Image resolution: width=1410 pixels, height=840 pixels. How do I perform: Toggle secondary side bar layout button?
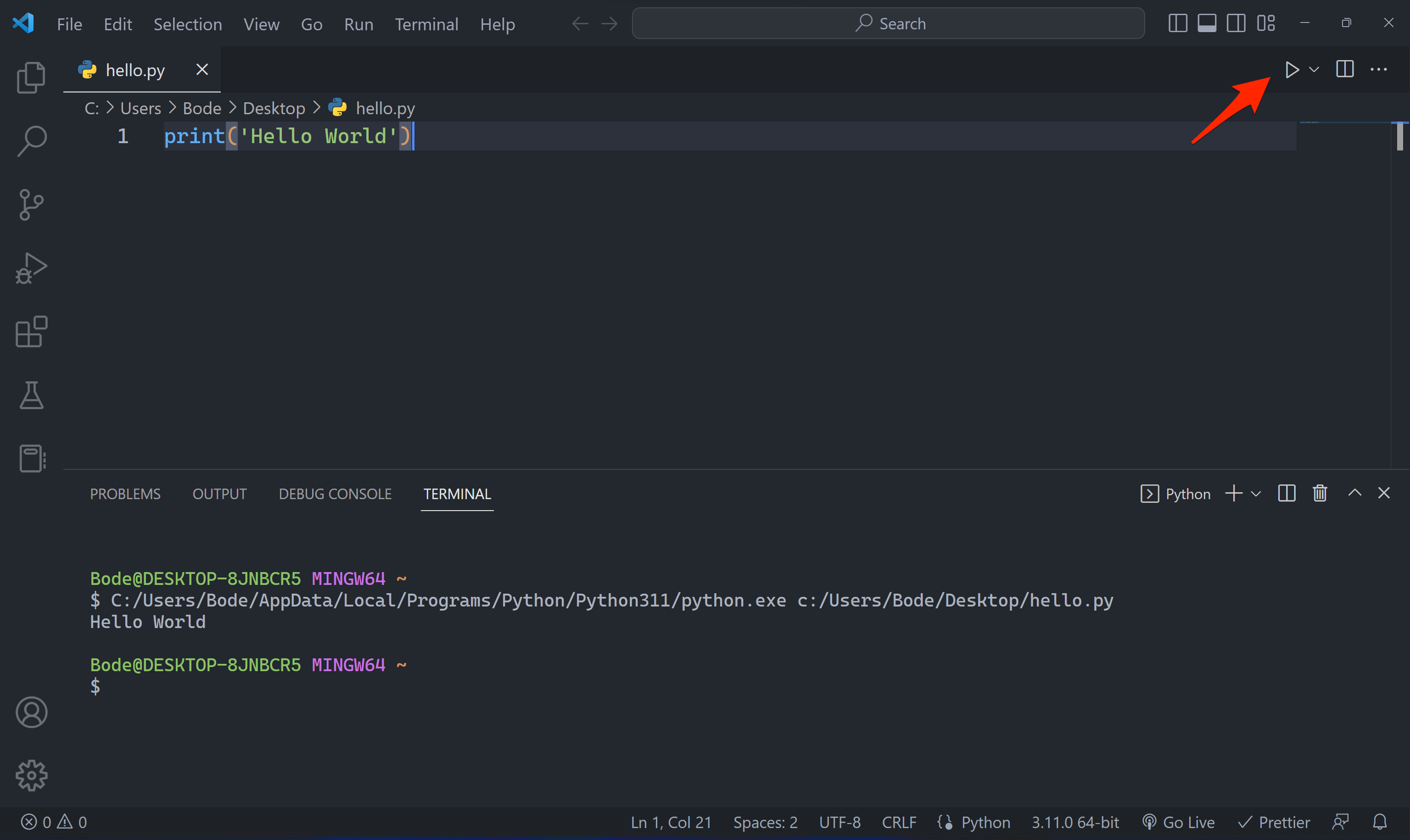[x=1236, y=23]
